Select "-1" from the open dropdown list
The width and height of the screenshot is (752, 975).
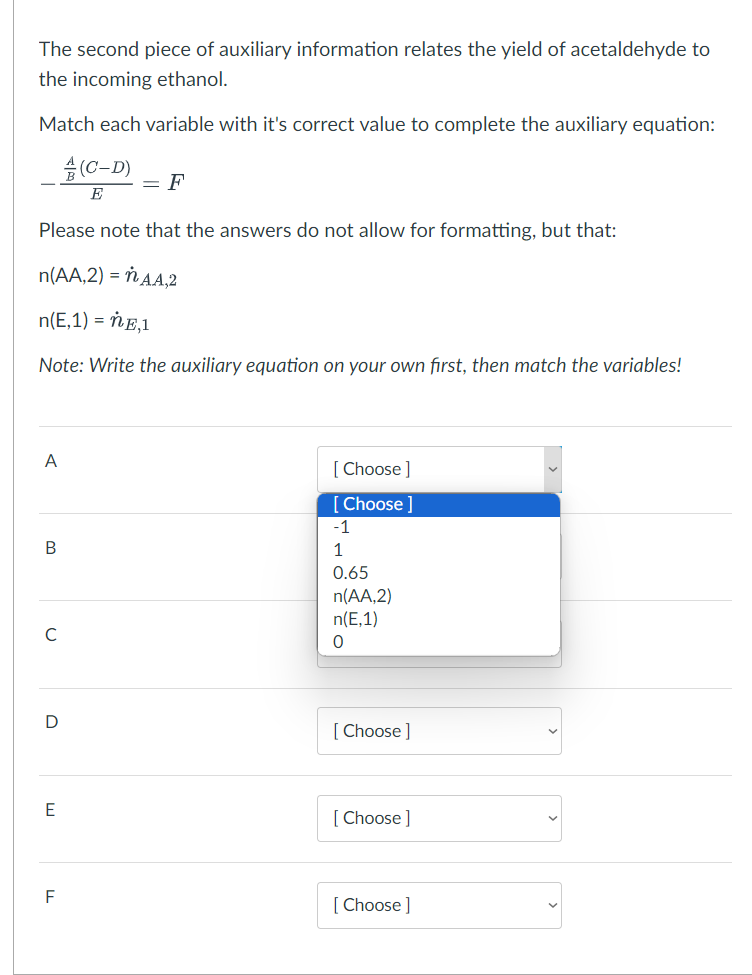(x=340, y=525)
